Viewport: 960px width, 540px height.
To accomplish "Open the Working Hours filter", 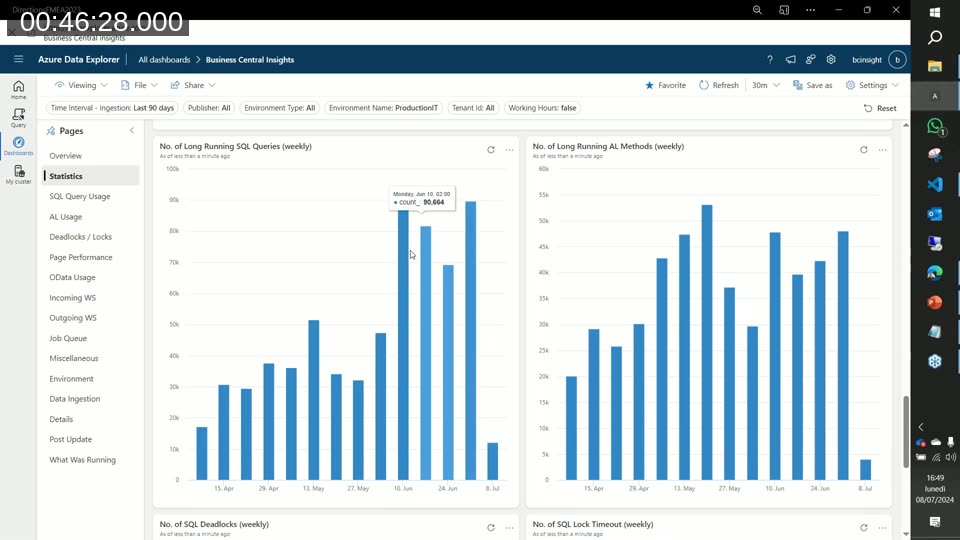I will pos(542,108).
